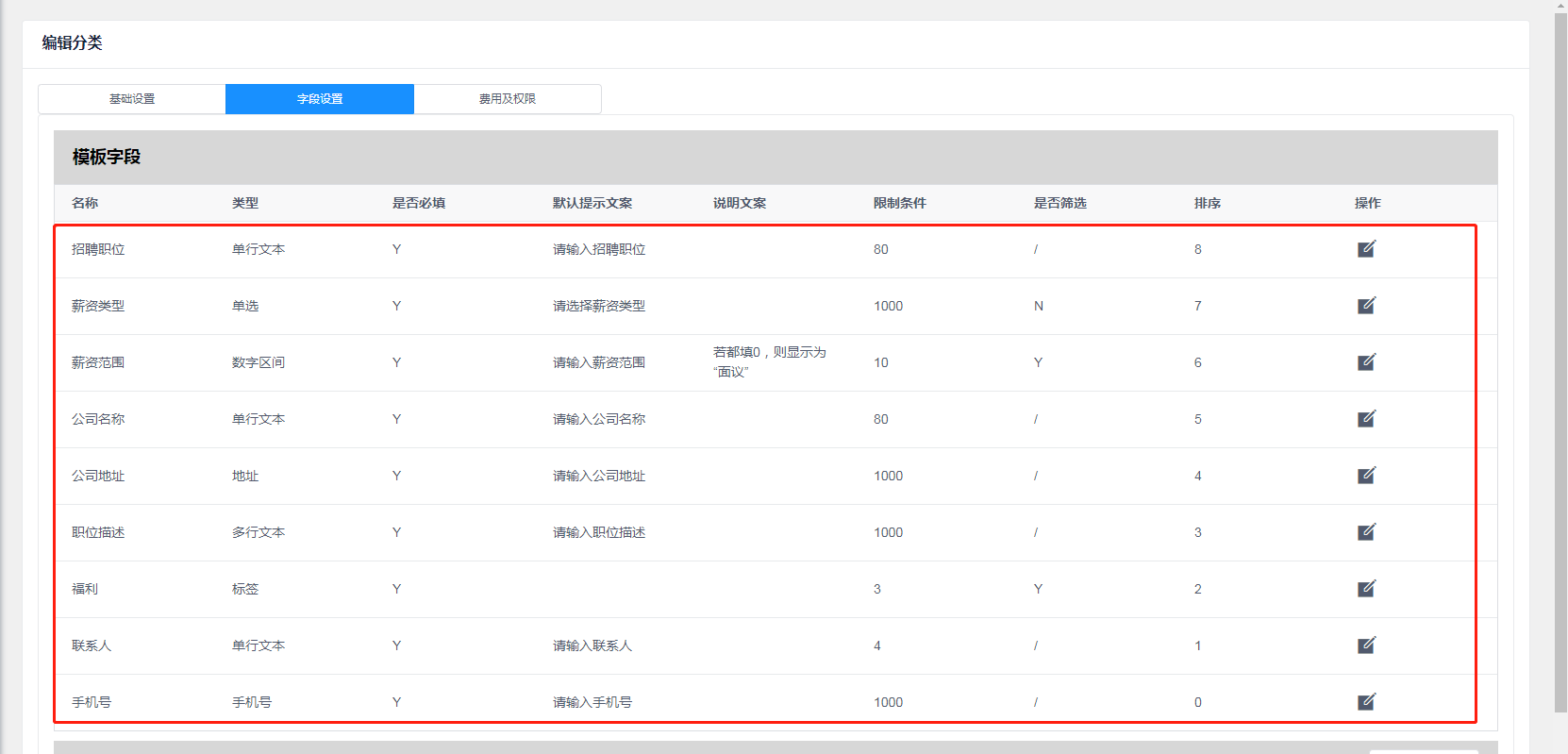This screenshot has width=1568, height=754.
Task: Click the edit icon for 联系人 row
Action: tap(1366, 645)
